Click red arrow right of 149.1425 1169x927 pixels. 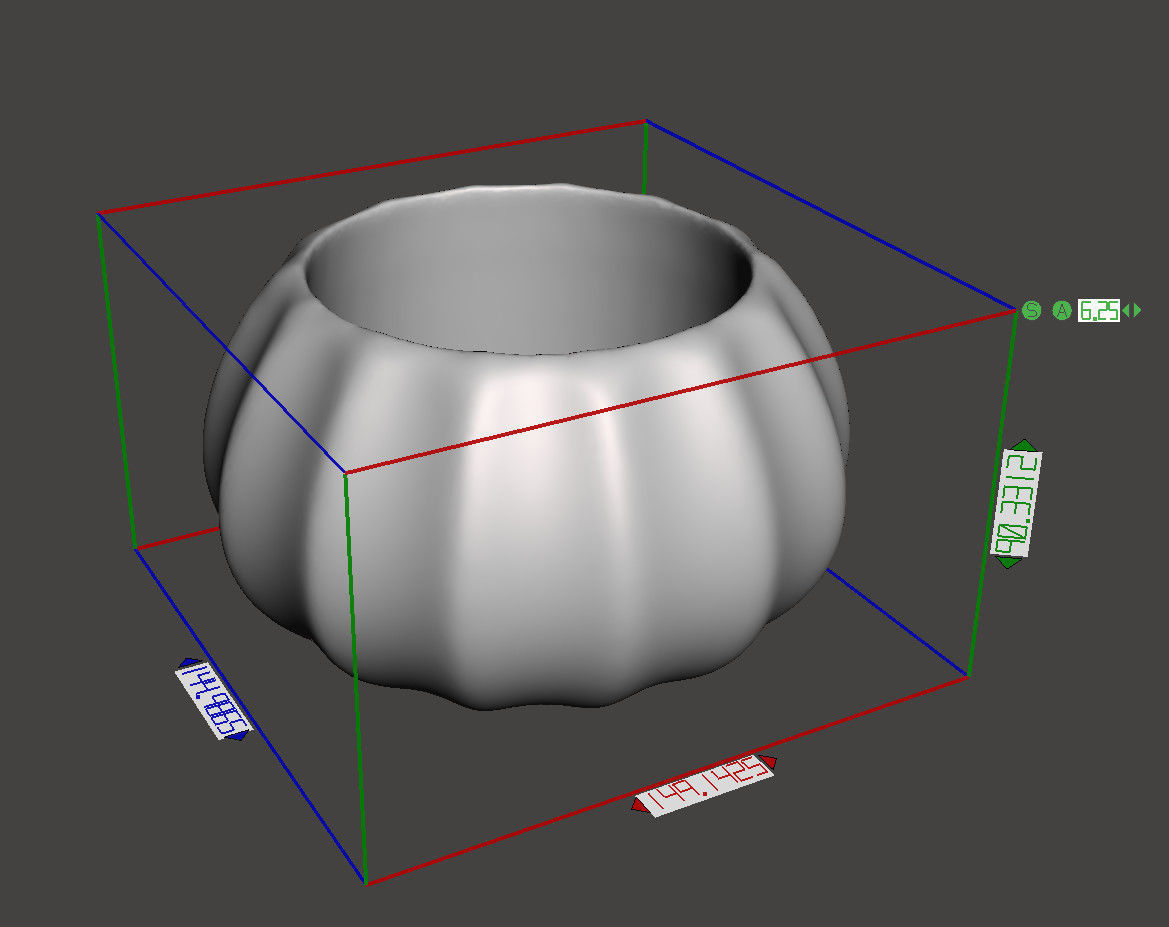point(769,761)
